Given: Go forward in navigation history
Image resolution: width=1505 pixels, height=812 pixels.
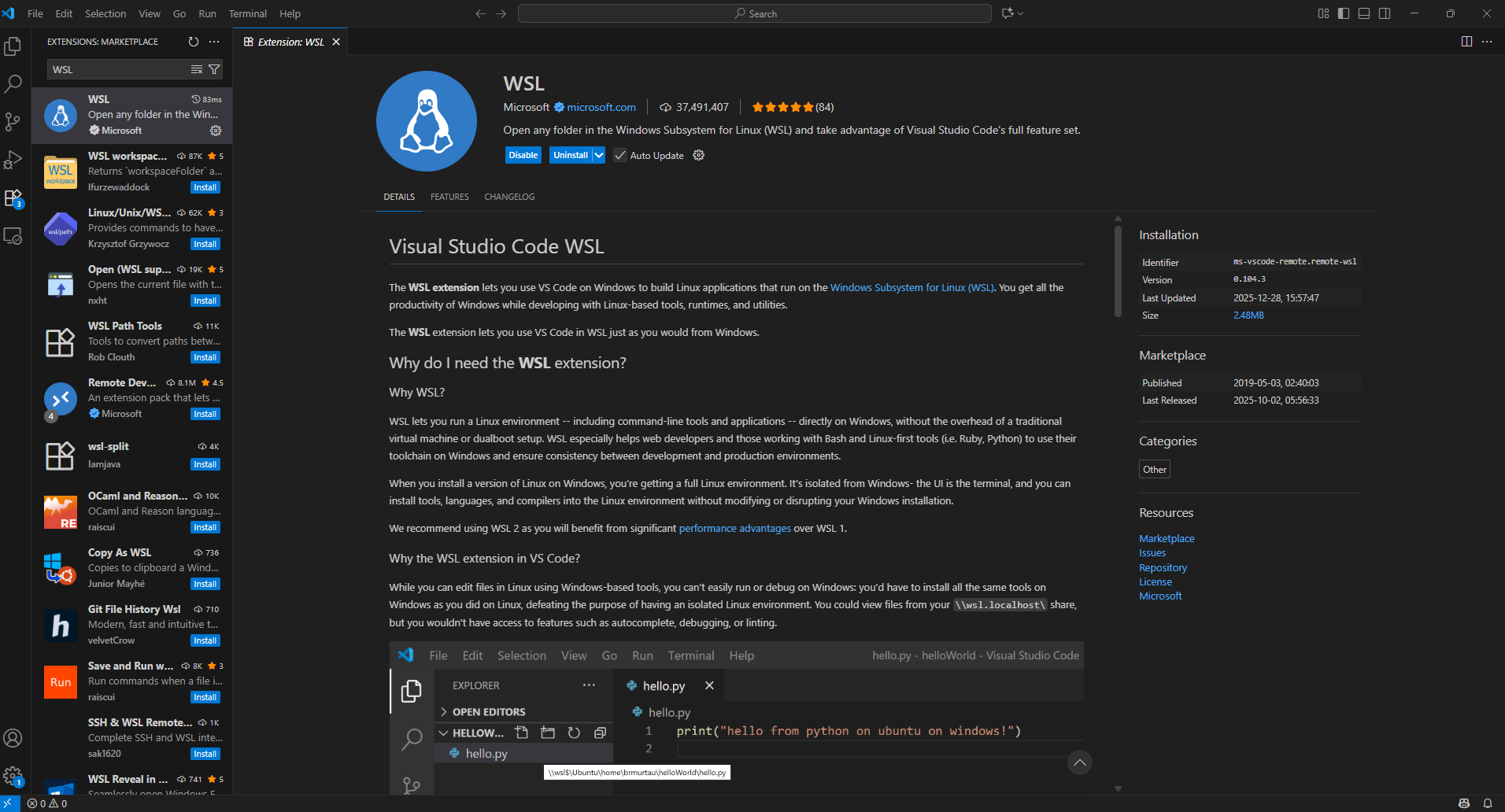Looking at the screenshot, I should pos(501,13).
